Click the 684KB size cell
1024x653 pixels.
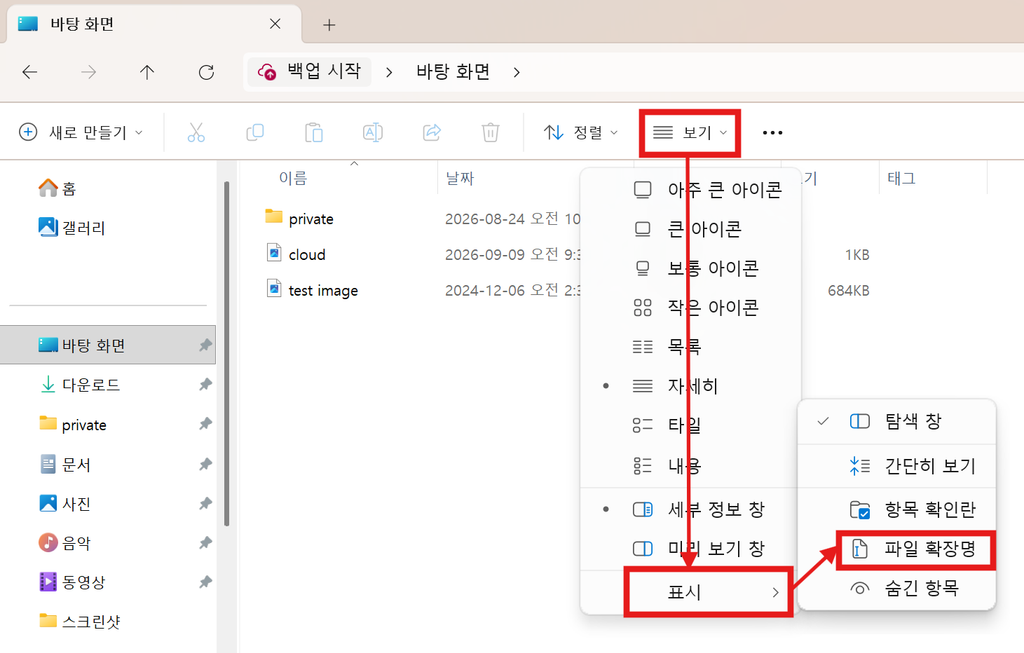848,291
